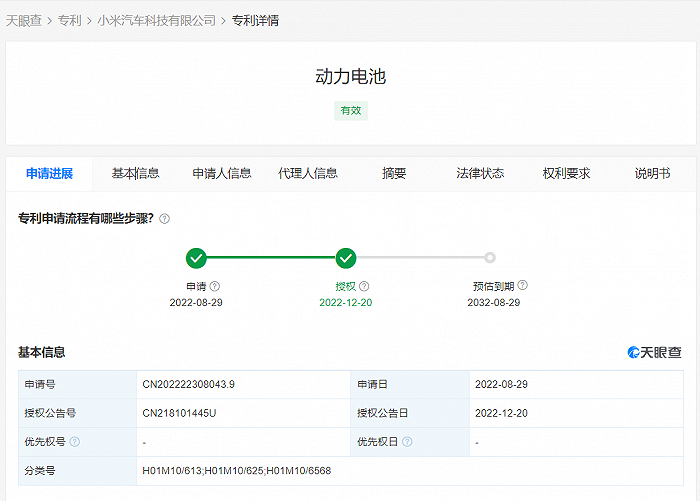
Task: Go to 专利 breadcrumb link
Action: tap(69, 21)
